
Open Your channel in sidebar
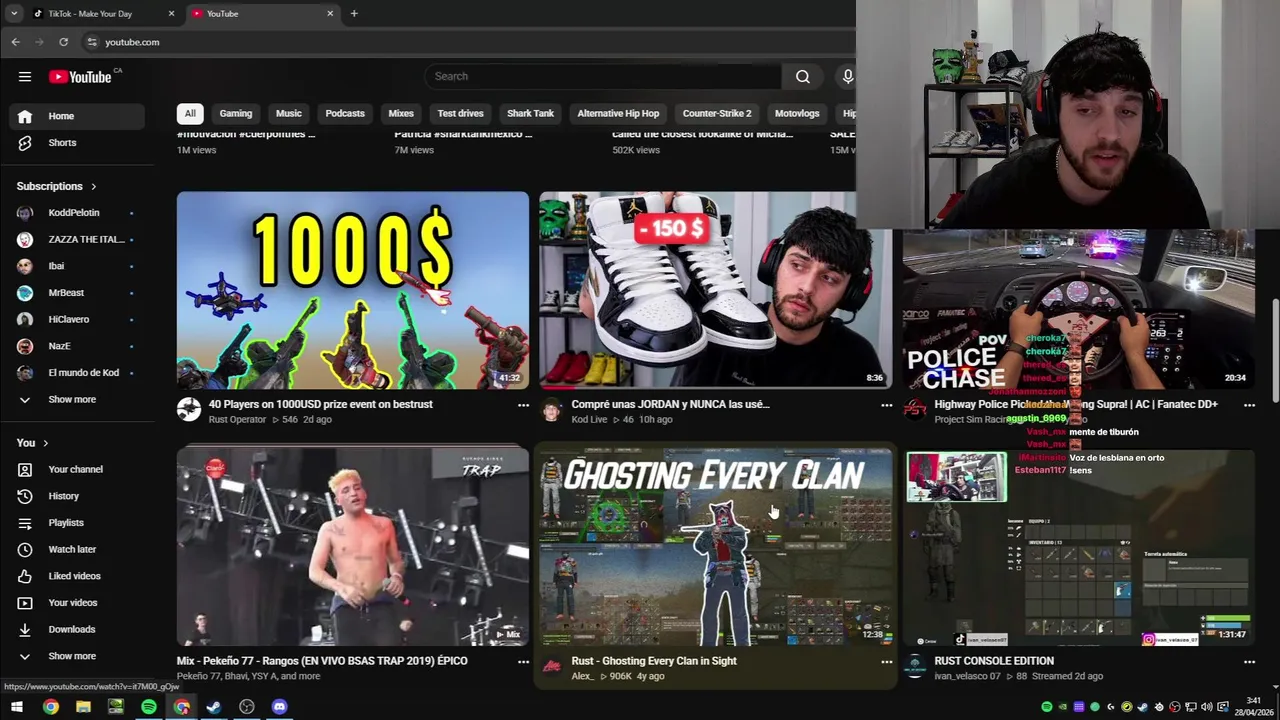click(x=78, y=469)
